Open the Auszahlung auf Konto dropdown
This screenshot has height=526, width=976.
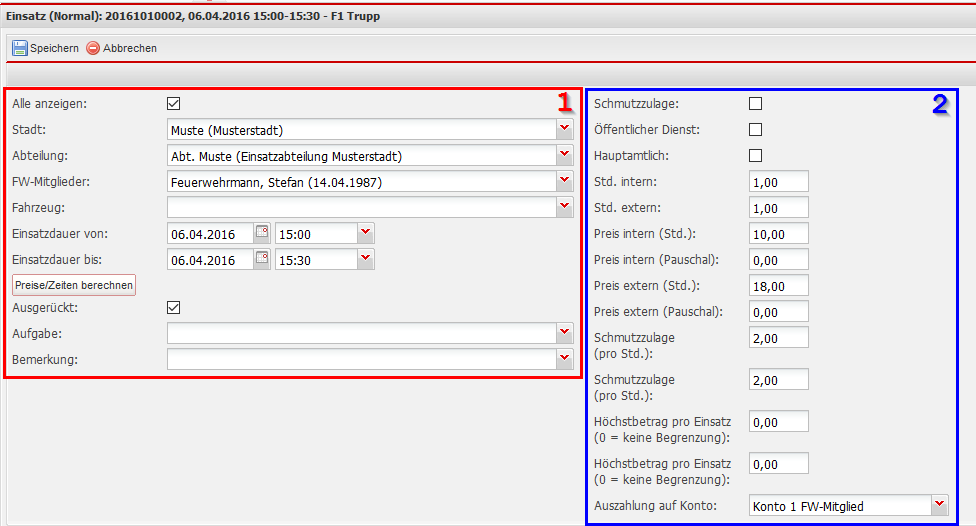(939, 505)
